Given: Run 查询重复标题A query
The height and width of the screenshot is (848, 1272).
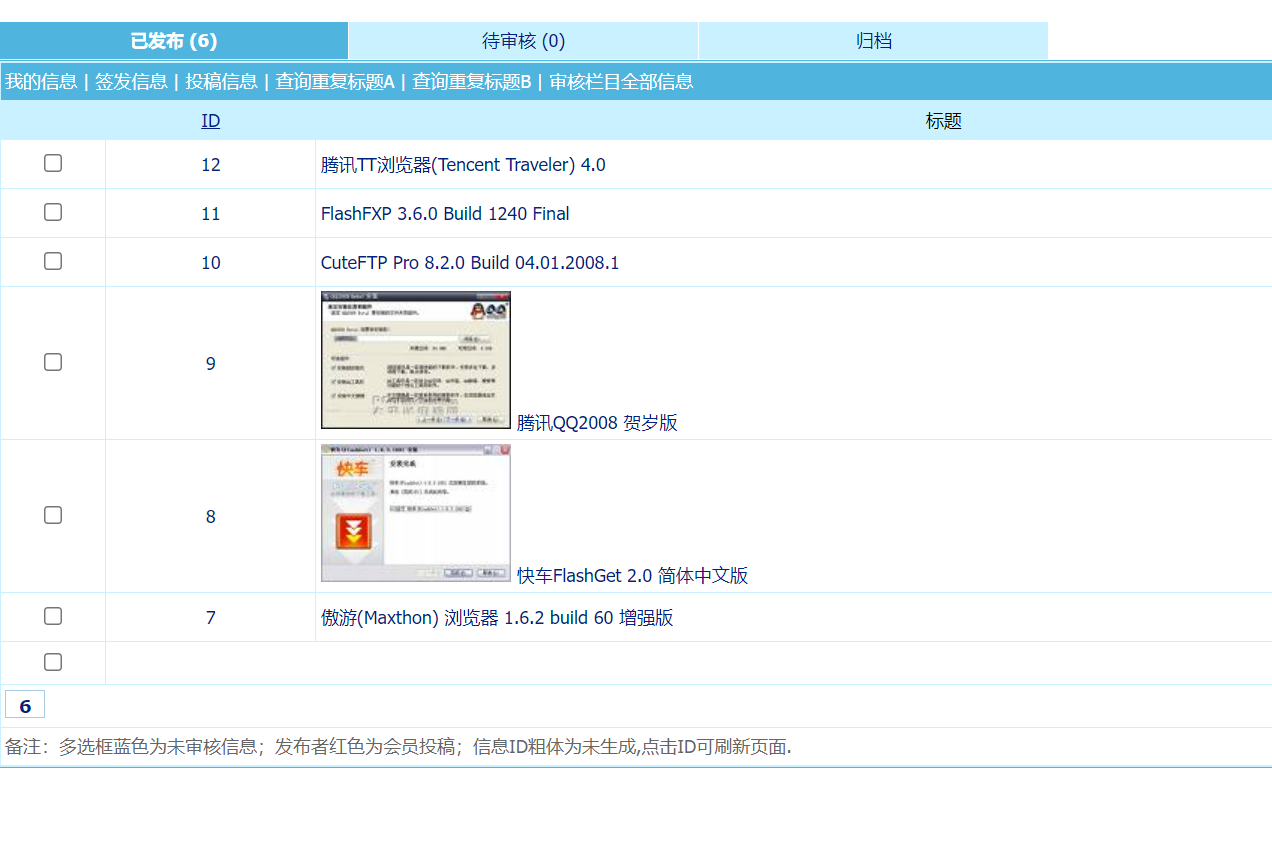Looking at the screenshot, I should click(335, 82).
